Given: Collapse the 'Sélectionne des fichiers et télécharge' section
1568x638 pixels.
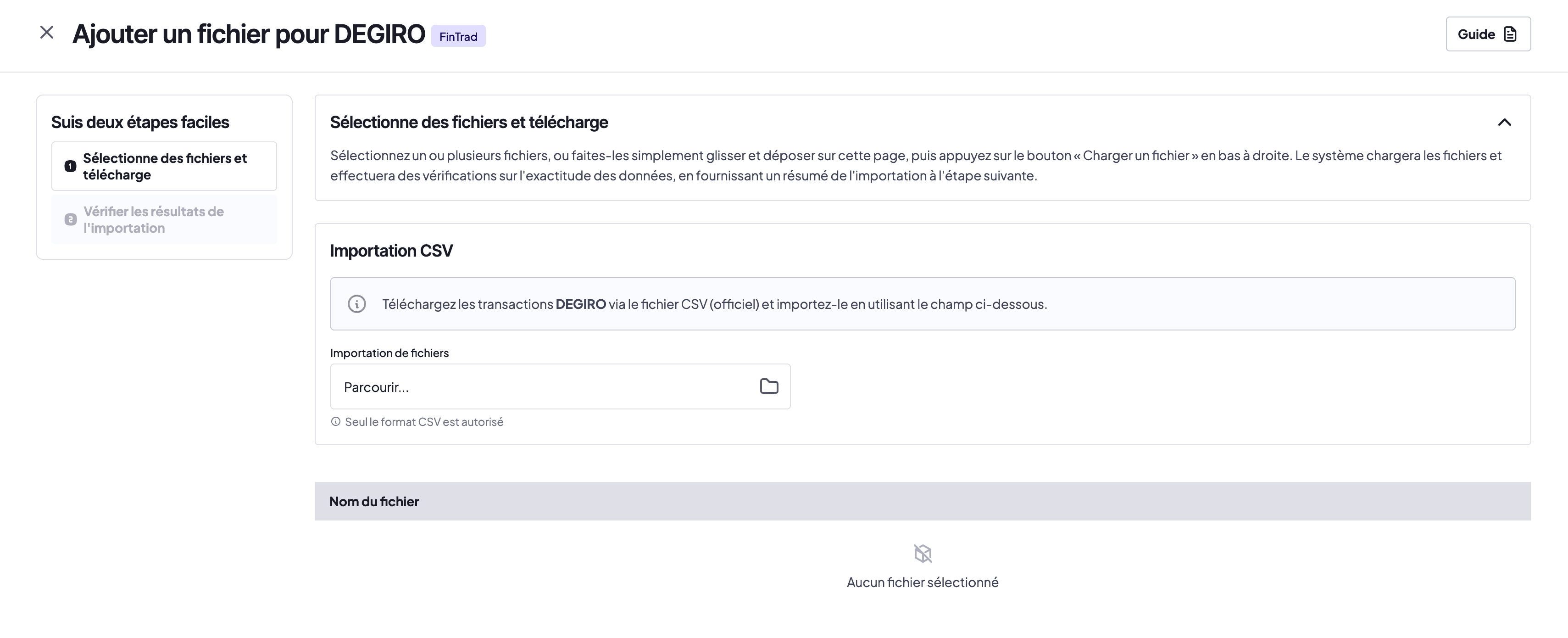Looking at the screenshot, I should coord(1504,123).
